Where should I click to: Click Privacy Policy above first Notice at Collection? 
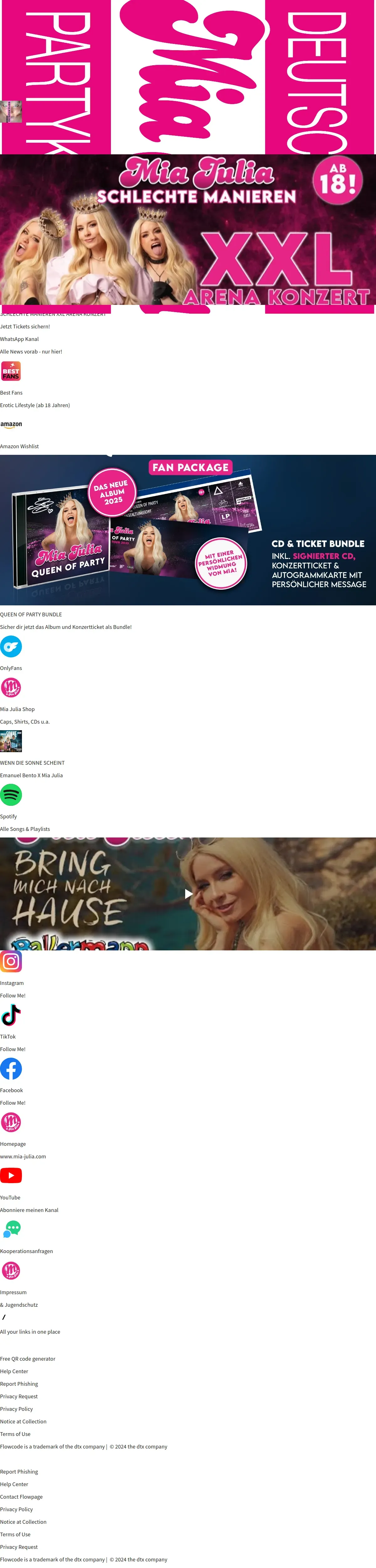[16, 1409]
